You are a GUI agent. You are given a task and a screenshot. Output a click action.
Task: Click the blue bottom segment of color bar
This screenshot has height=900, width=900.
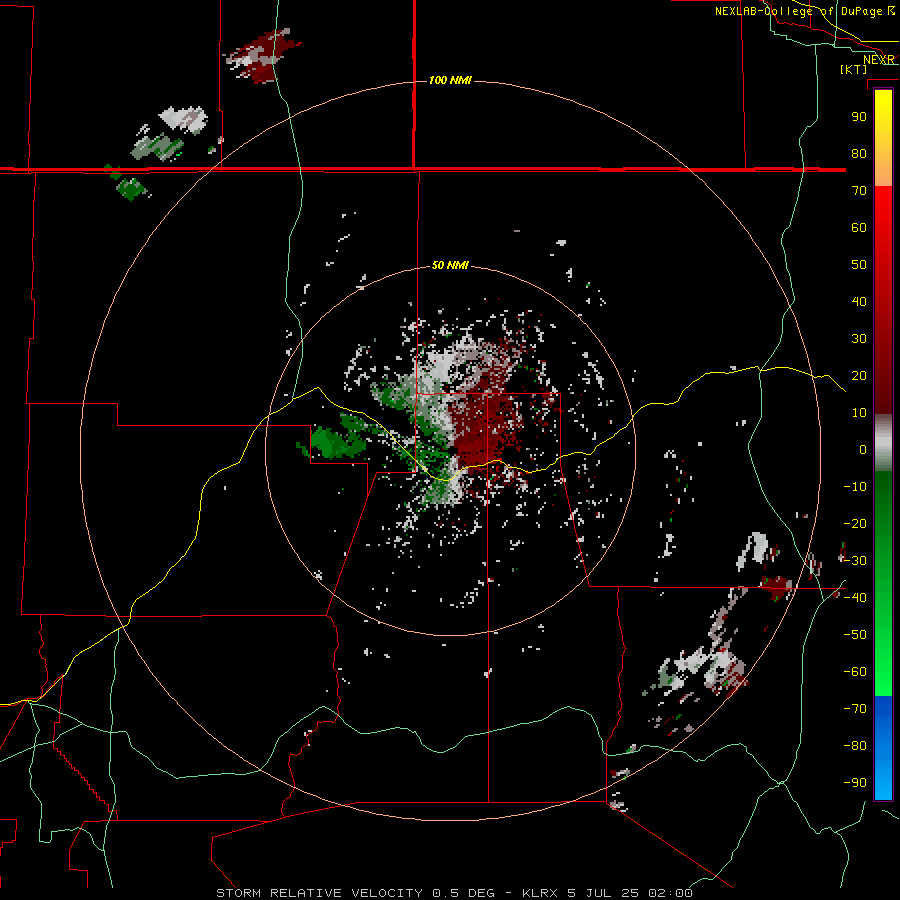tap(883, 747)
